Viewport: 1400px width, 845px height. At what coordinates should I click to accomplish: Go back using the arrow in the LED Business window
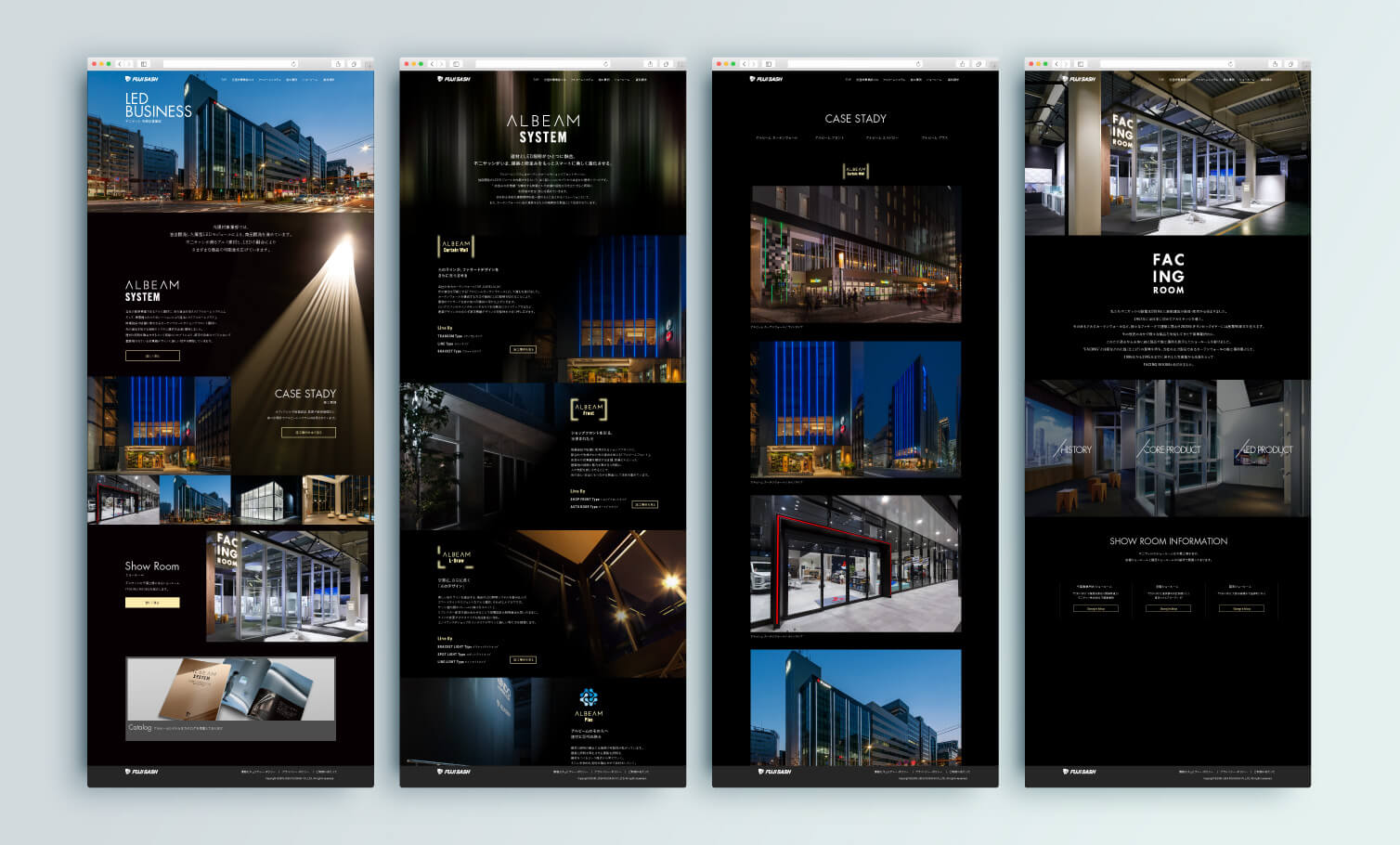click(x=120, y=64)
